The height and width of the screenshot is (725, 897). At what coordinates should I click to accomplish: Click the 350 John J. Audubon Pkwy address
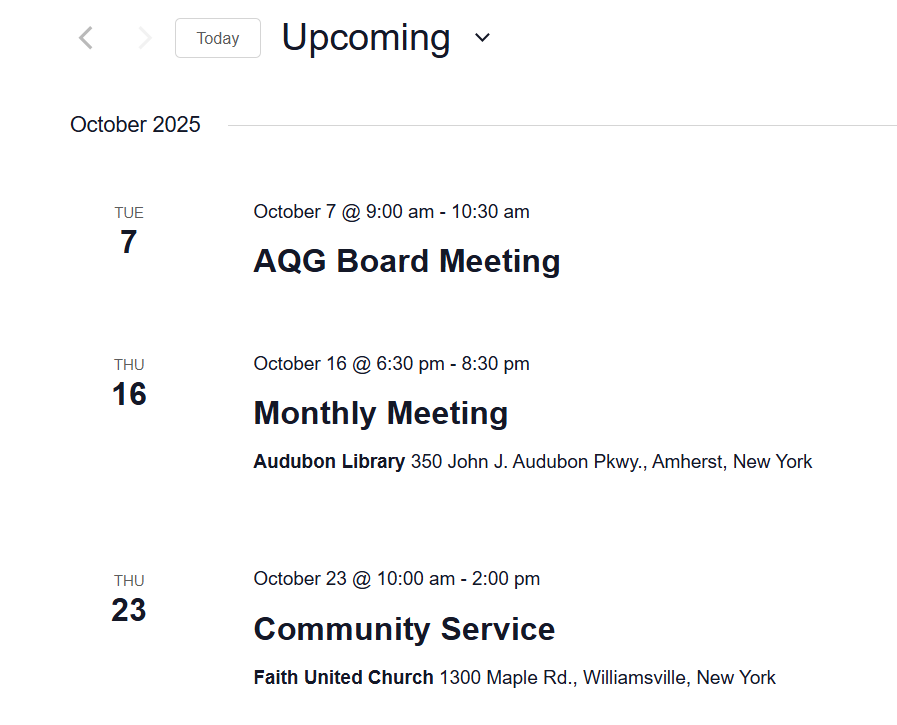[611, 462]
